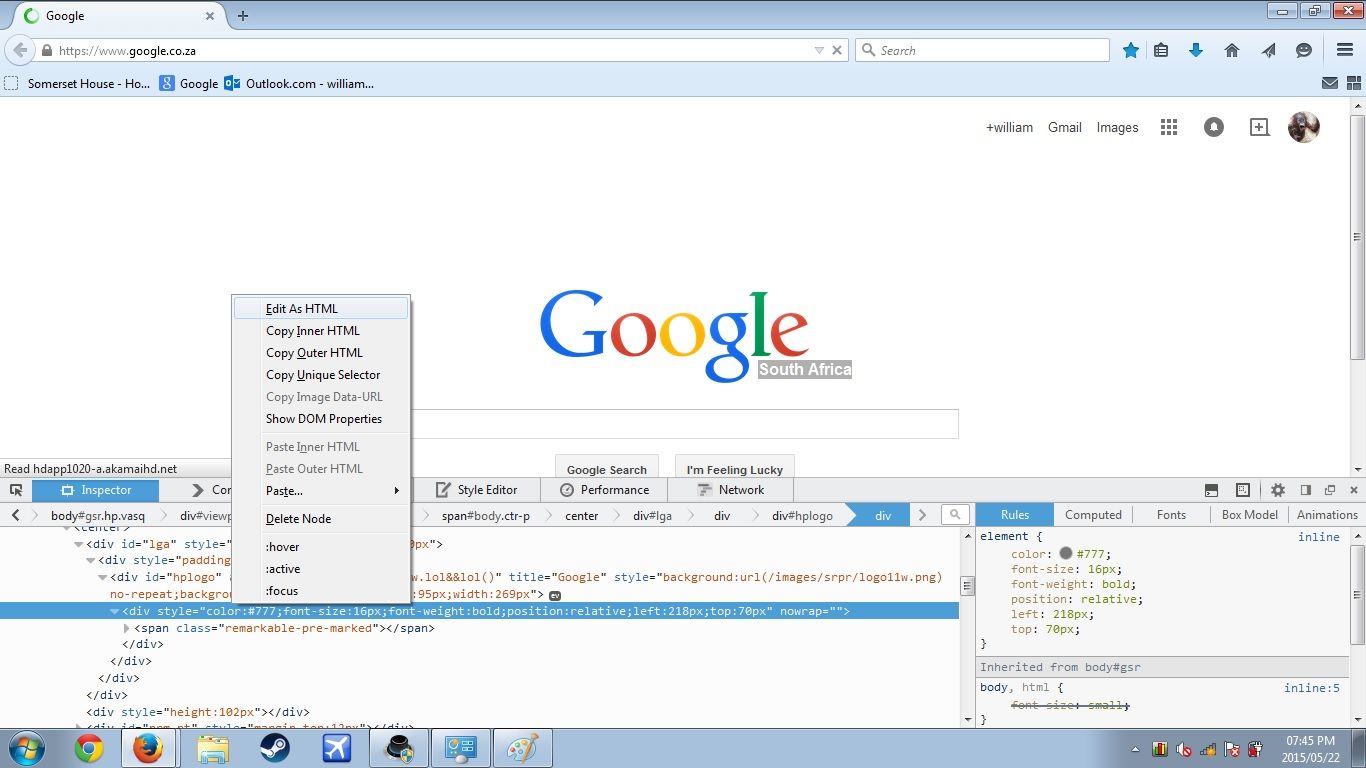Open the Firefox menu hamburger icon
The width and height of the screenshot is (1366, 768).
(1344, 50)
